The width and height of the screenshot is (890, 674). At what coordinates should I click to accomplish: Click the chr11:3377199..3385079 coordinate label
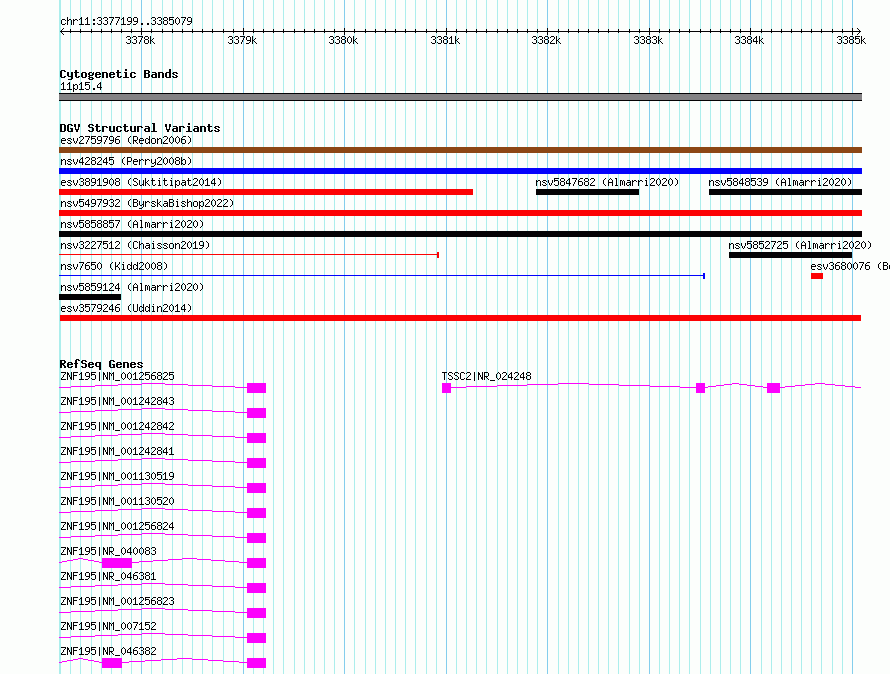click(x=126, y=21)
